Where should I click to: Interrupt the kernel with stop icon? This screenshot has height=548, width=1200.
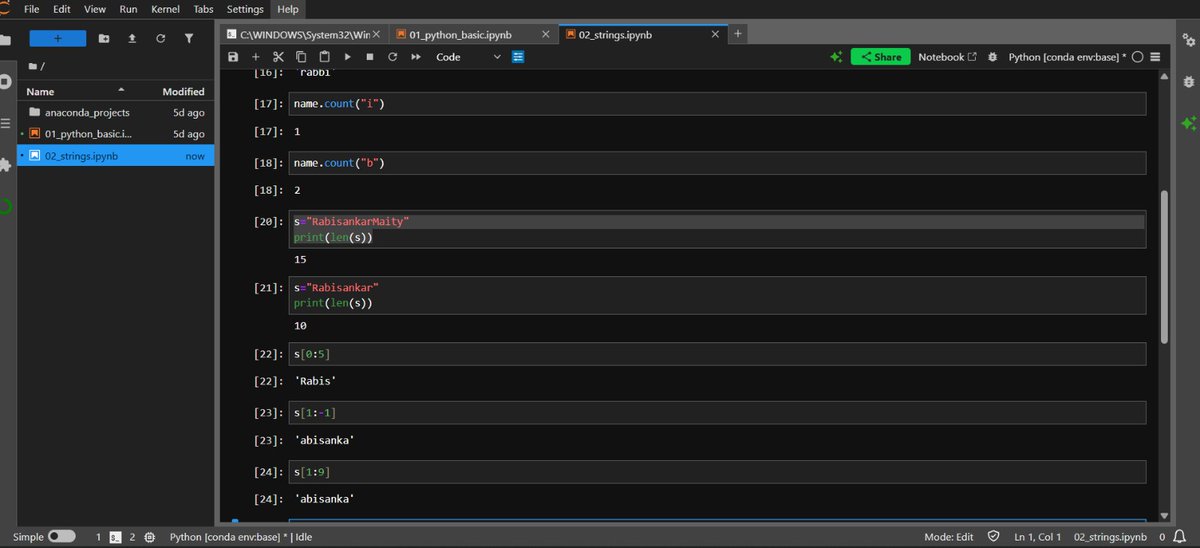[x=370, y=57]
